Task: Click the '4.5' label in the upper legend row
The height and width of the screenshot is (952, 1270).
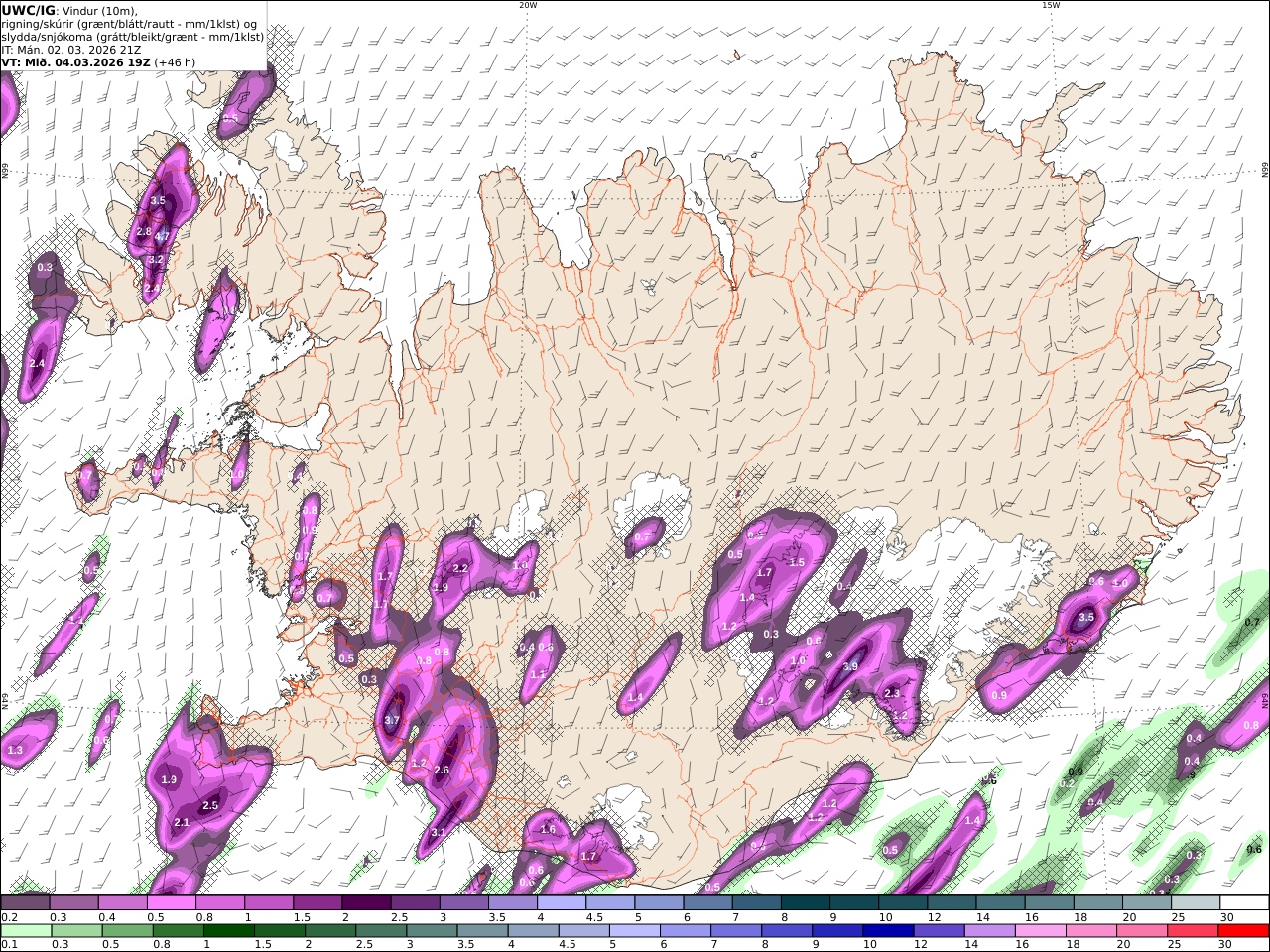Action: point(595,918)
